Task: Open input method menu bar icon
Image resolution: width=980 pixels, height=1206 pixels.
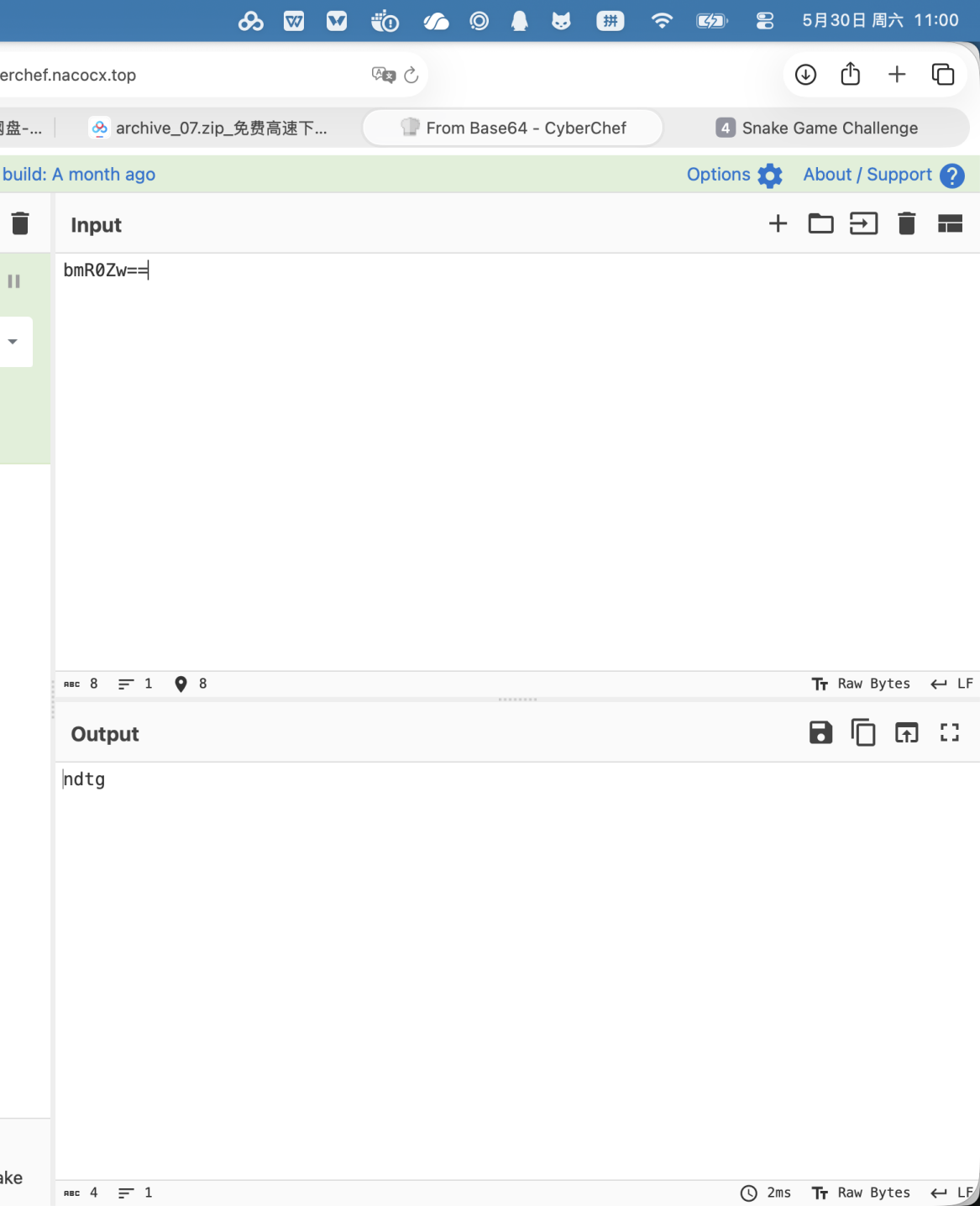Action: 611,21
